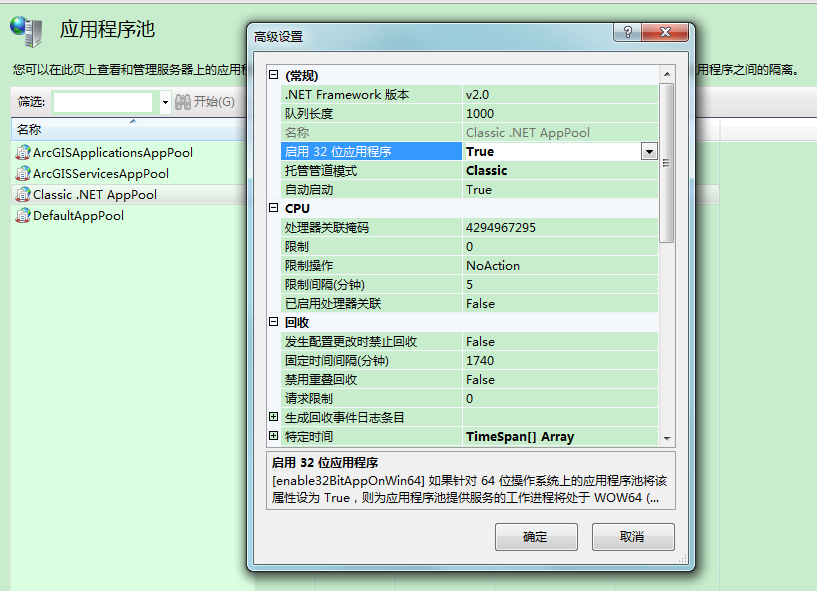This screenshot has height=591, width=817.
Task: Click the 取消 button
Action: (x=632, y=537)
